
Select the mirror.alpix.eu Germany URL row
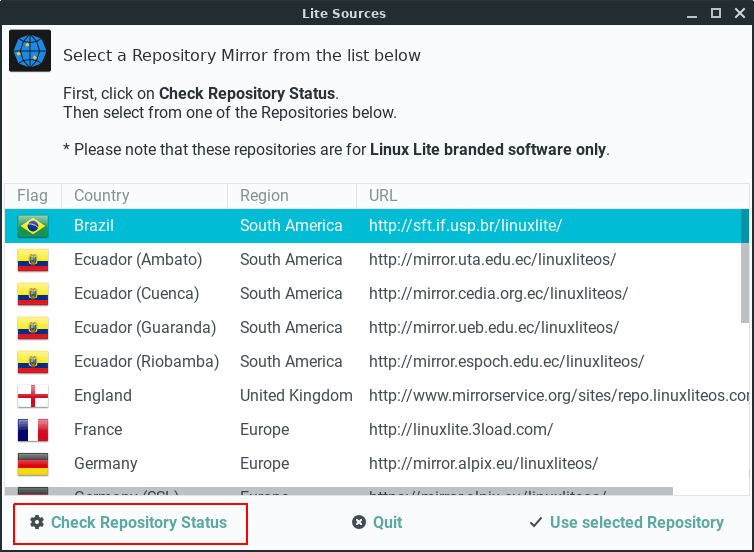coord(483,464)
